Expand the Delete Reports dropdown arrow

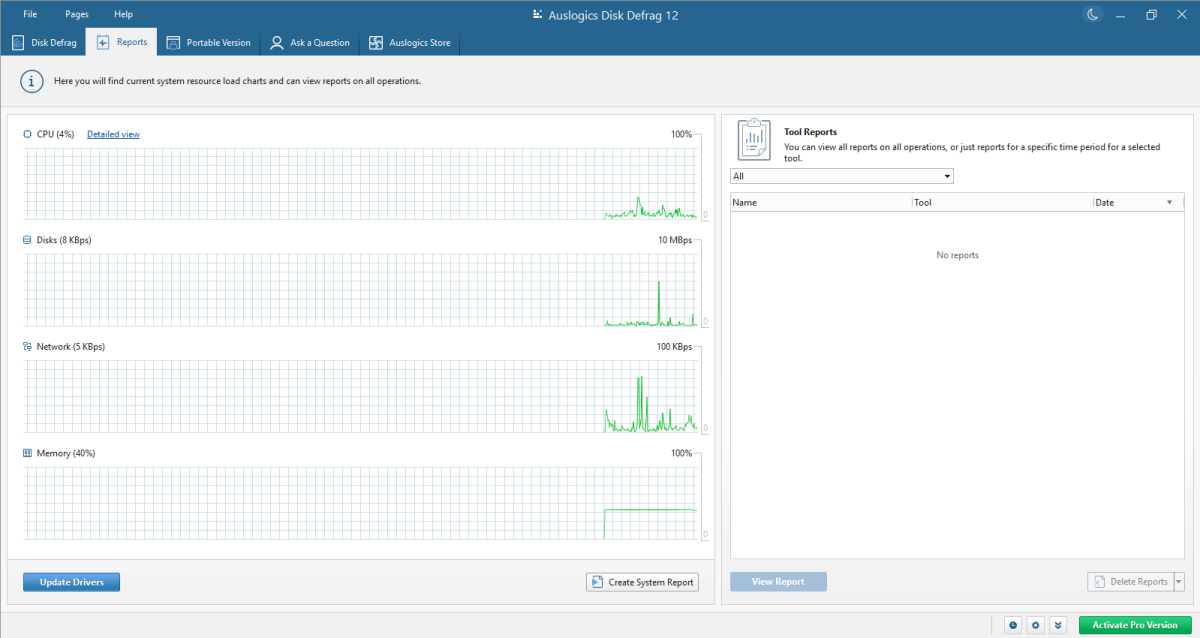(1178, 582)
